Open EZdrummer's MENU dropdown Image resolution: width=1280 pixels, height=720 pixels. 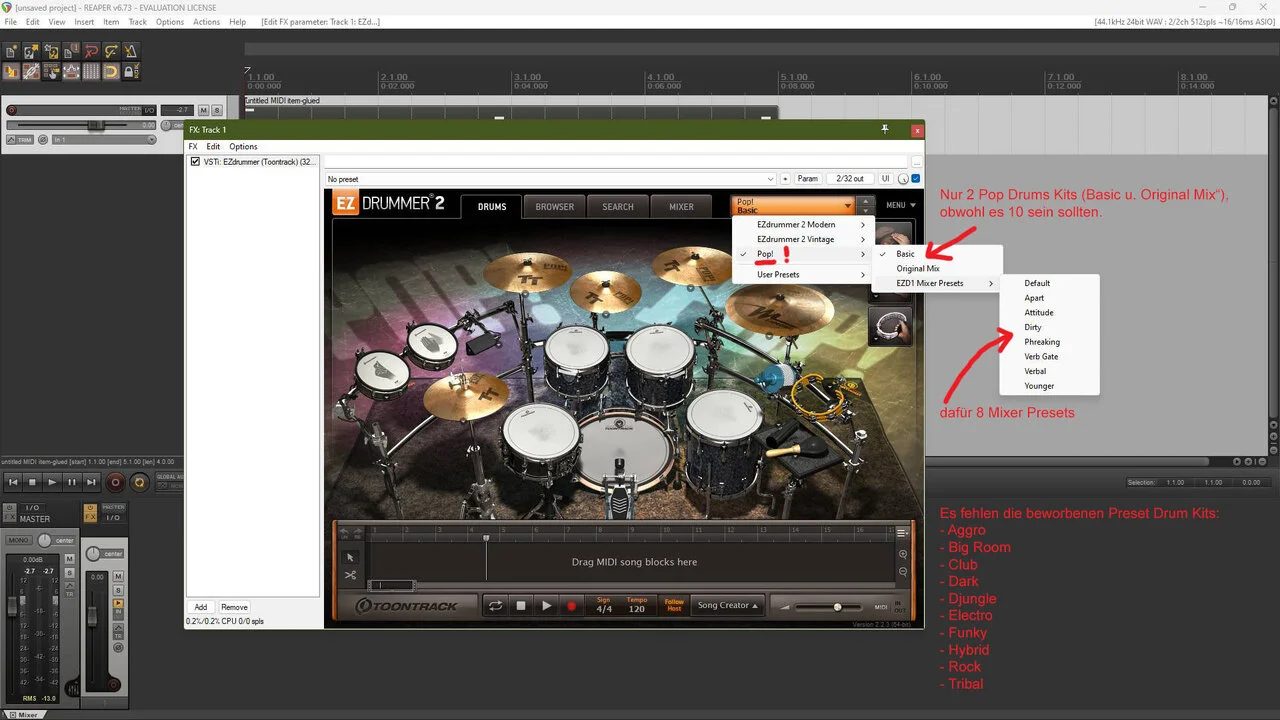pos(898,204)
